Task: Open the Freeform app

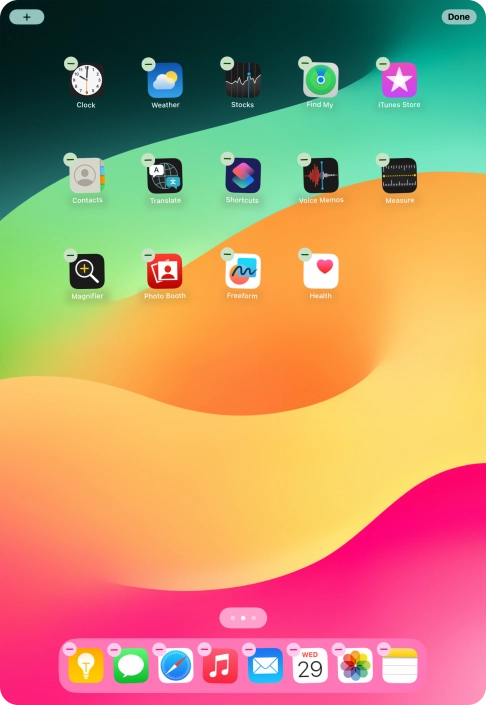Action: click(243, 272)
